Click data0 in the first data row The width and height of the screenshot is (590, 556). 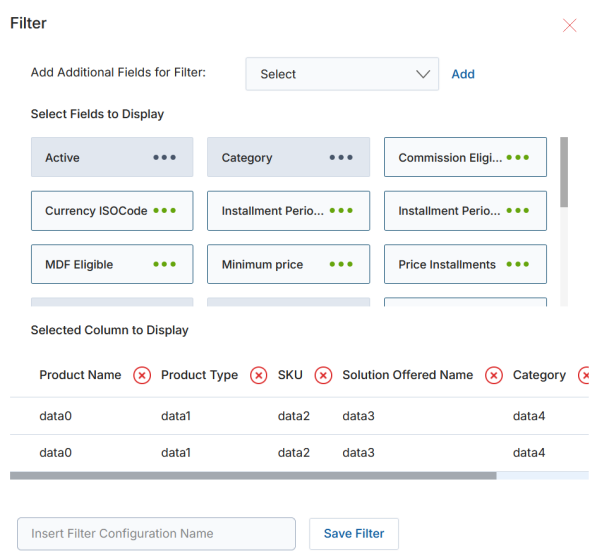55,416
